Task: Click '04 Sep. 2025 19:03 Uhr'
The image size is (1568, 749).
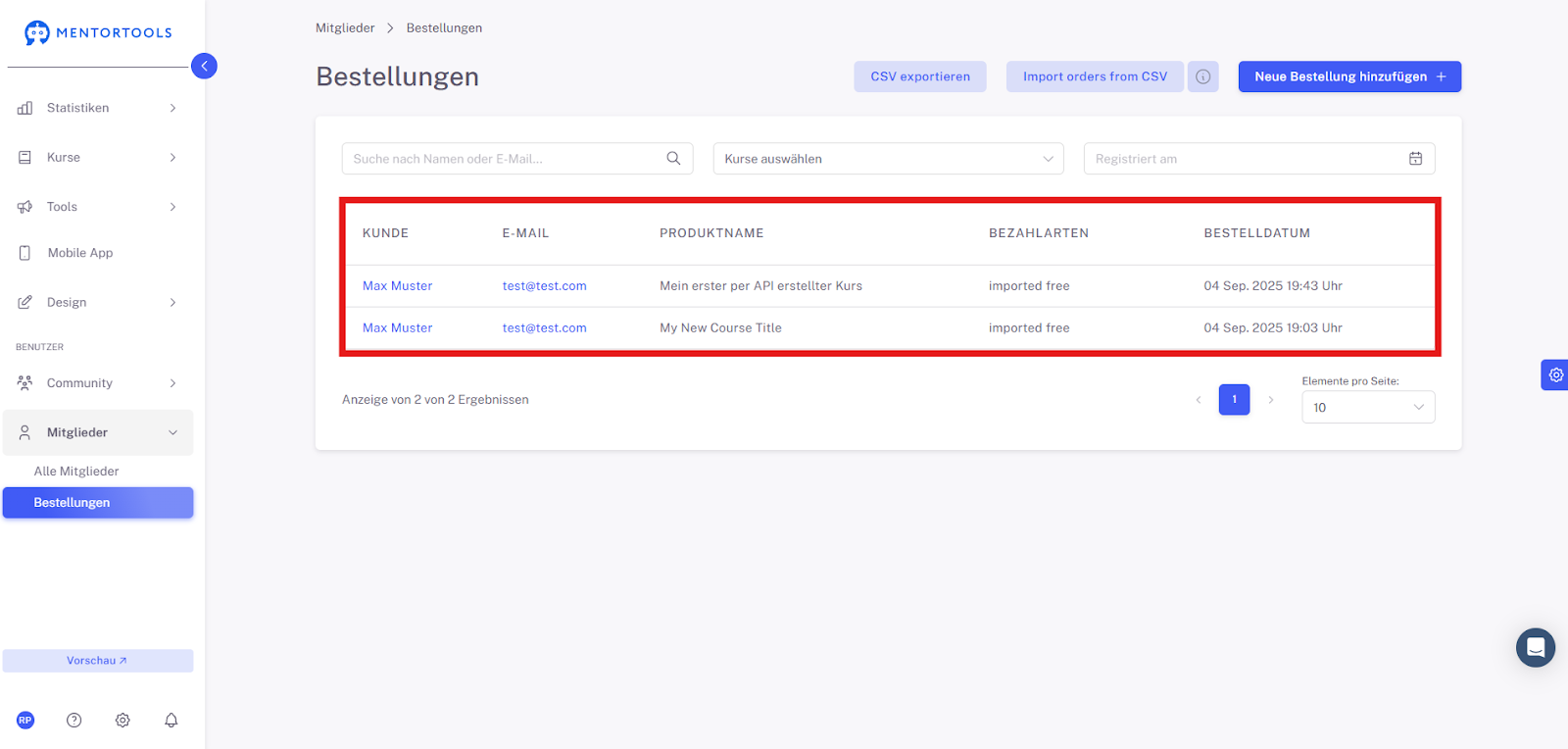Action: pyautogui.click(x=1273, y=328)
